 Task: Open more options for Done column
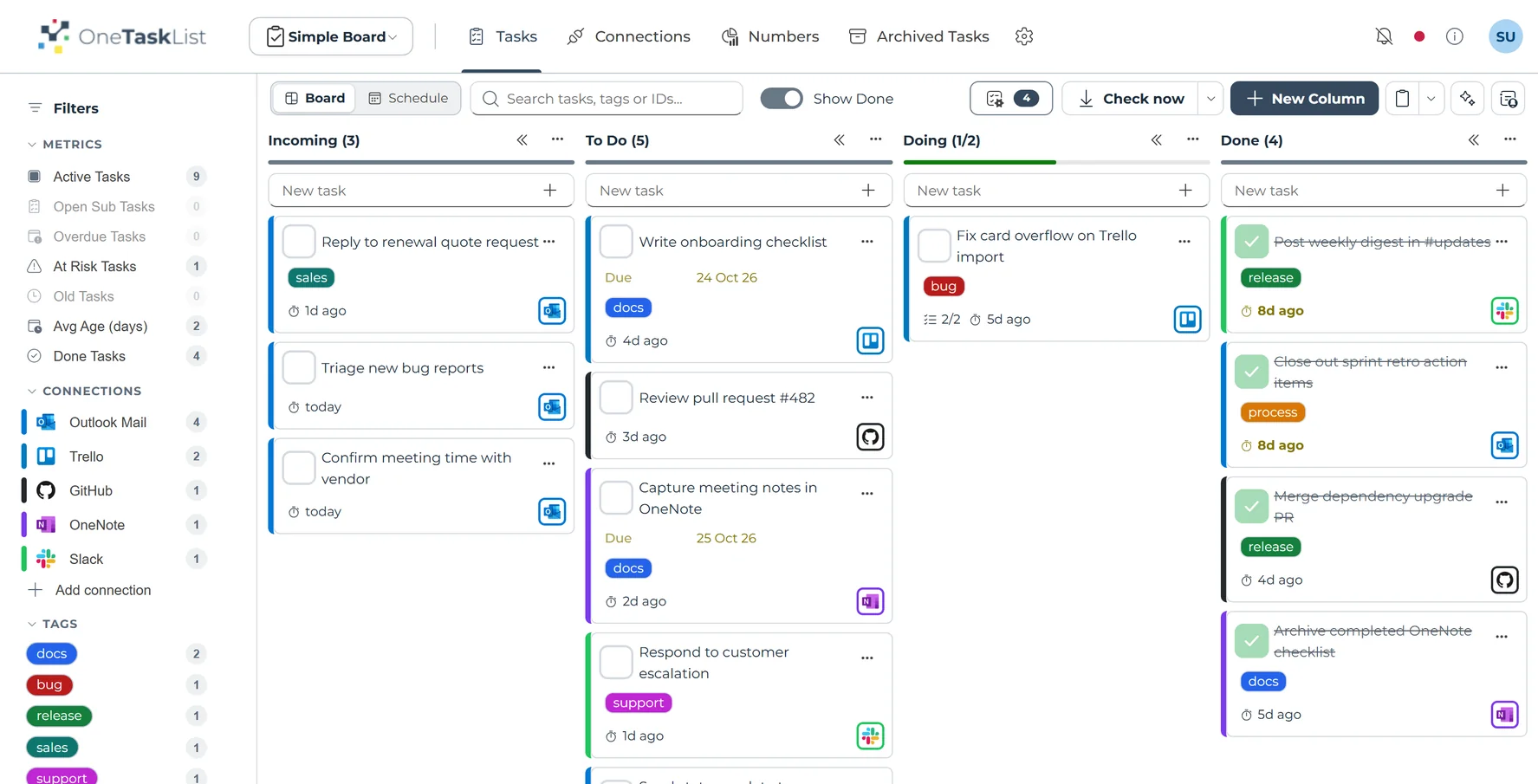1509,139
